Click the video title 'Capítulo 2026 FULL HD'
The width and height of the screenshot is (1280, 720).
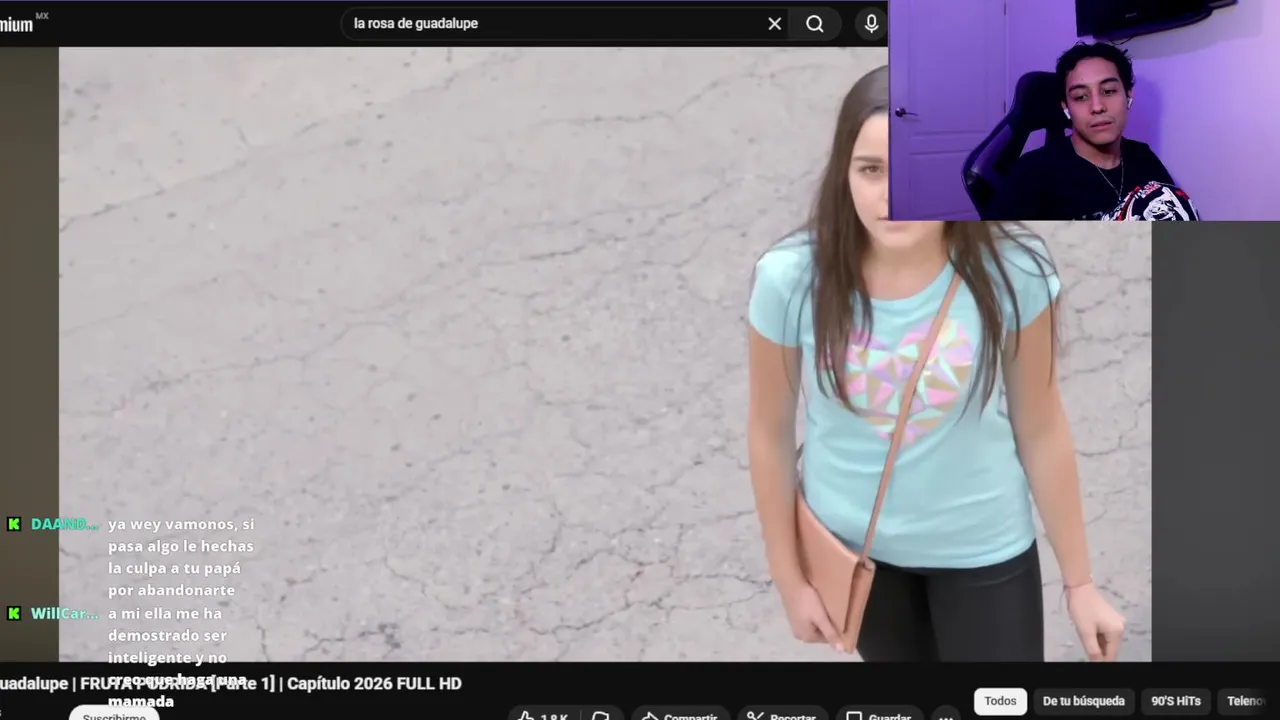(x=374, y=684)
